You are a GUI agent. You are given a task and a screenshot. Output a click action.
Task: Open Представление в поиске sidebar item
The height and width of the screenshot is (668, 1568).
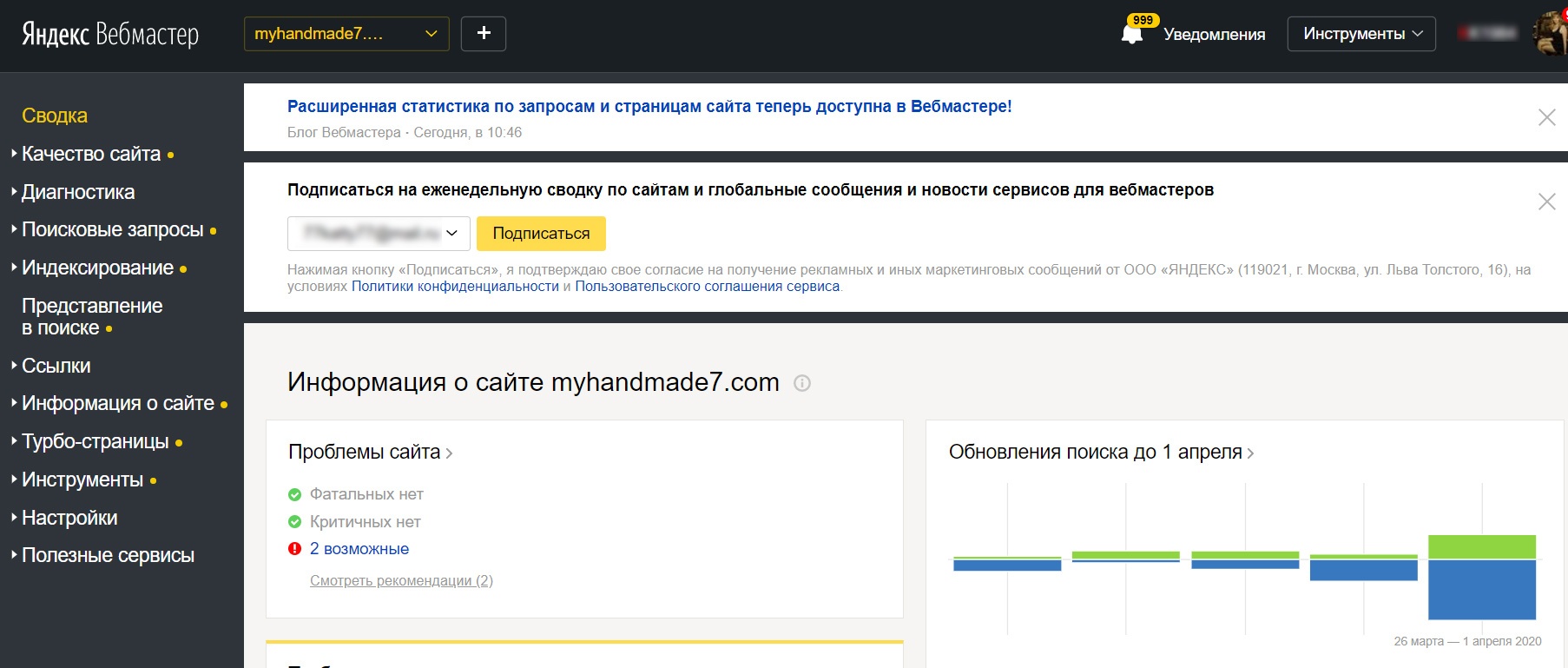(x=92, y=316)
